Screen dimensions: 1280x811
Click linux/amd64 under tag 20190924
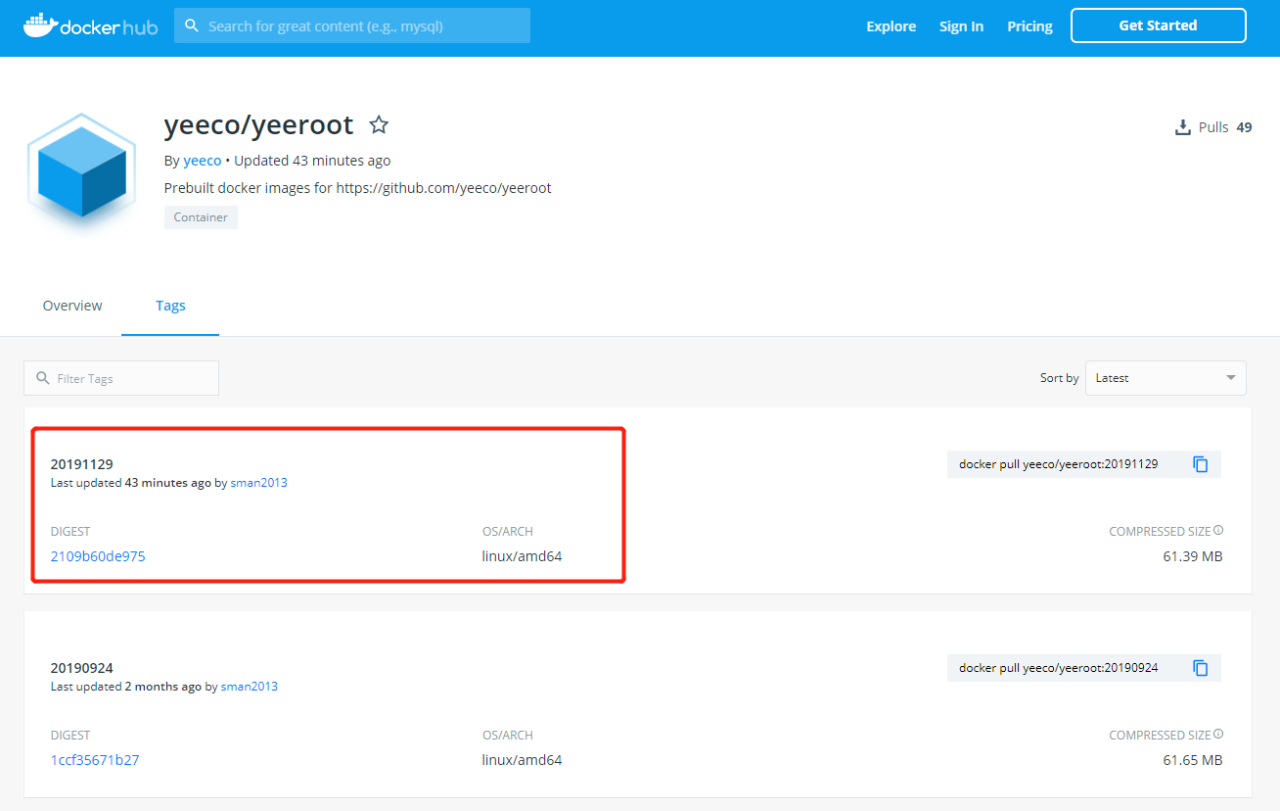pos(522,760)
